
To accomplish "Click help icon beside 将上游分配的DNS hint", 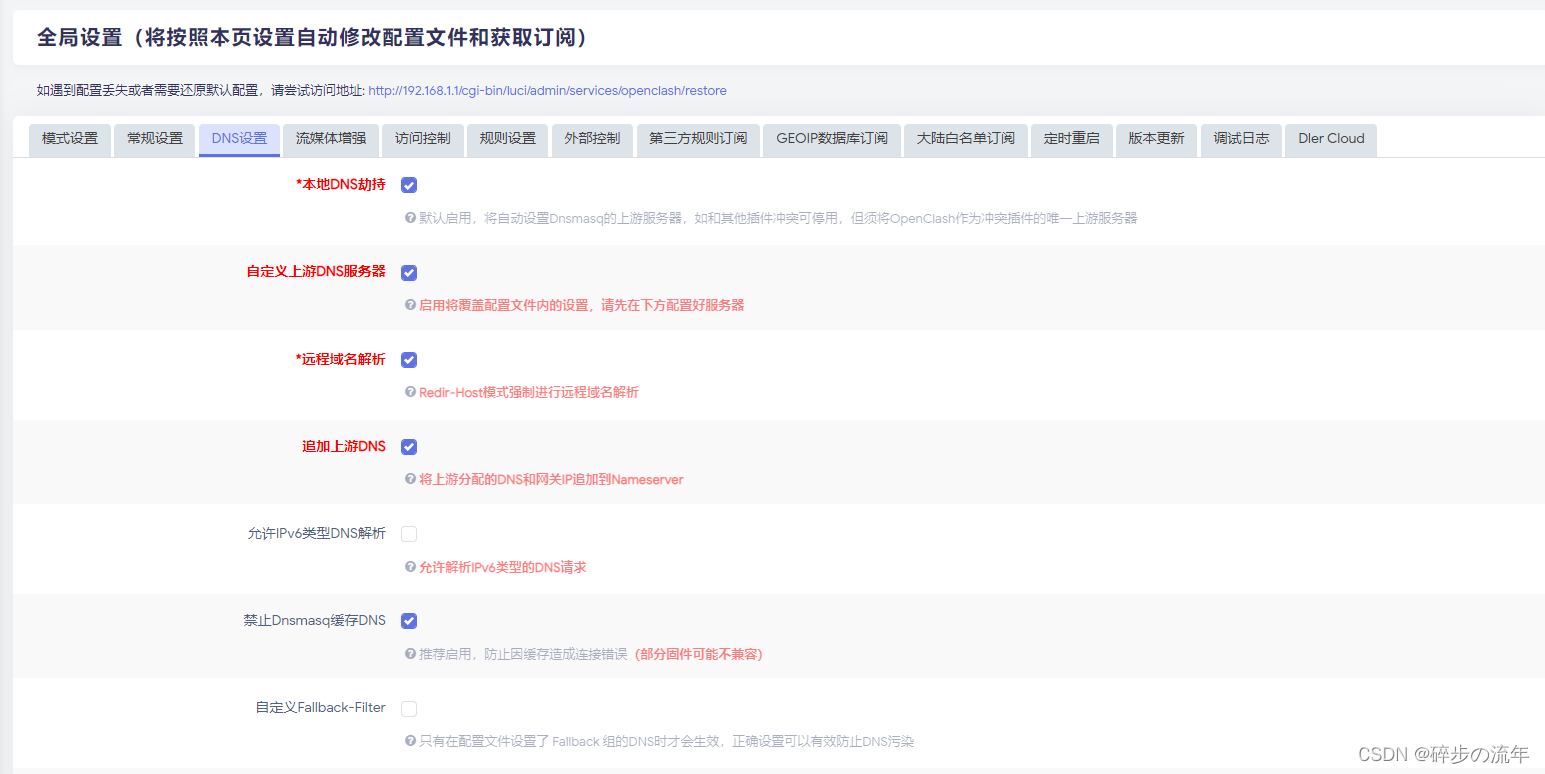I will pos(410,479).
